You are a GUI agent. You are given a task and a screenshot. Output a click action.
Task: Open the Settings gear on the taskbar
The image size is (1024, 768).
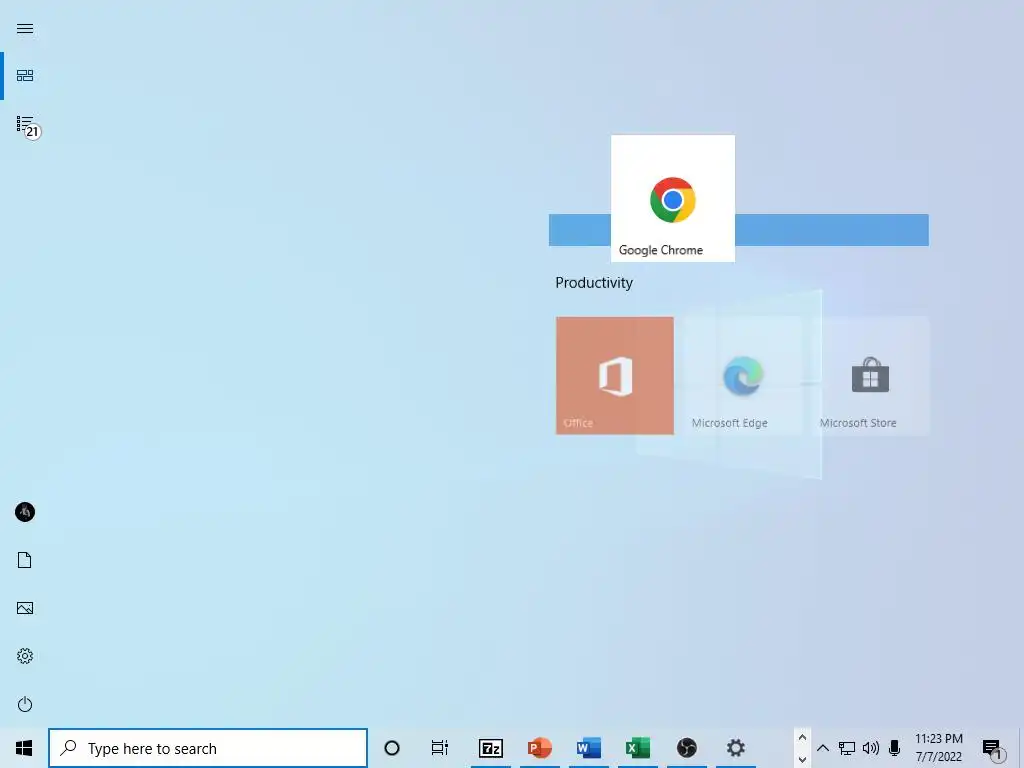735,748
